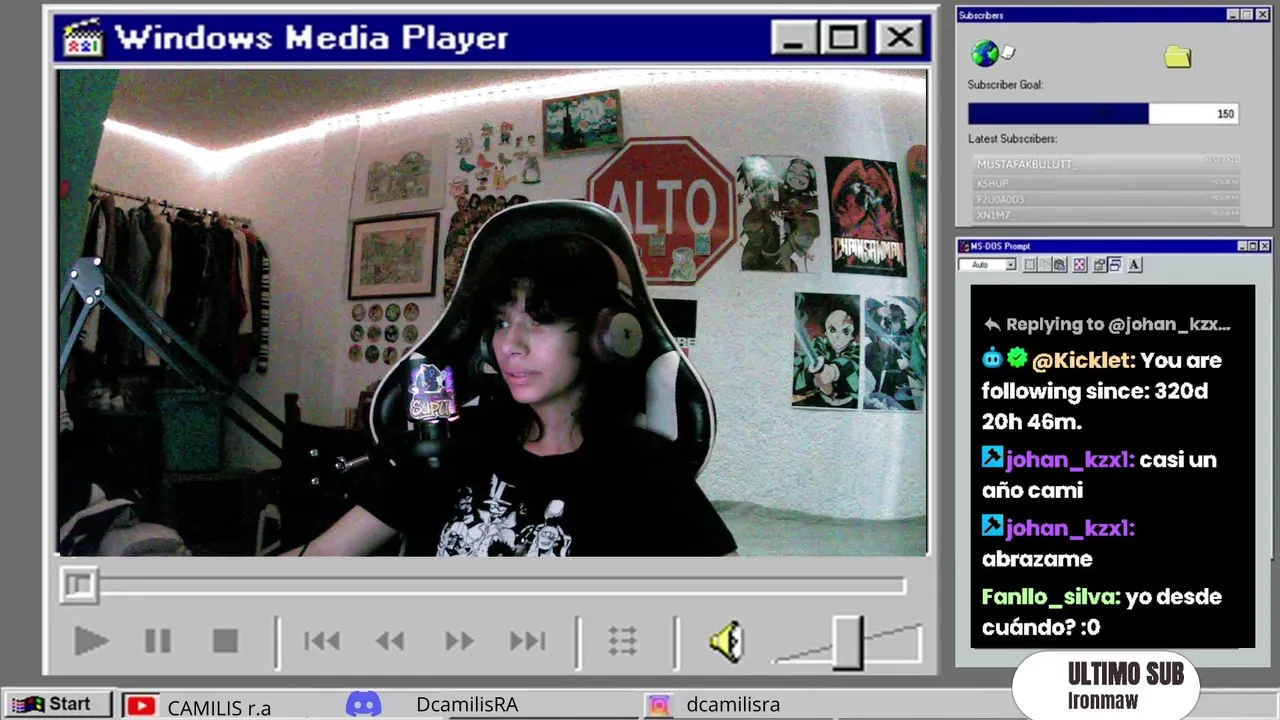Click the dcamilisra Instagram label
Image resolution: width=1280 pixels, height=720 pixels.
[733, 705]
